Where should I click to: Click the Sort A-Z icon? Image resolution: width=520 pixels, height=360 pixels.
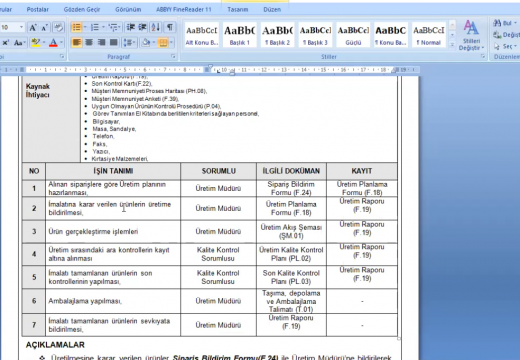156,27
